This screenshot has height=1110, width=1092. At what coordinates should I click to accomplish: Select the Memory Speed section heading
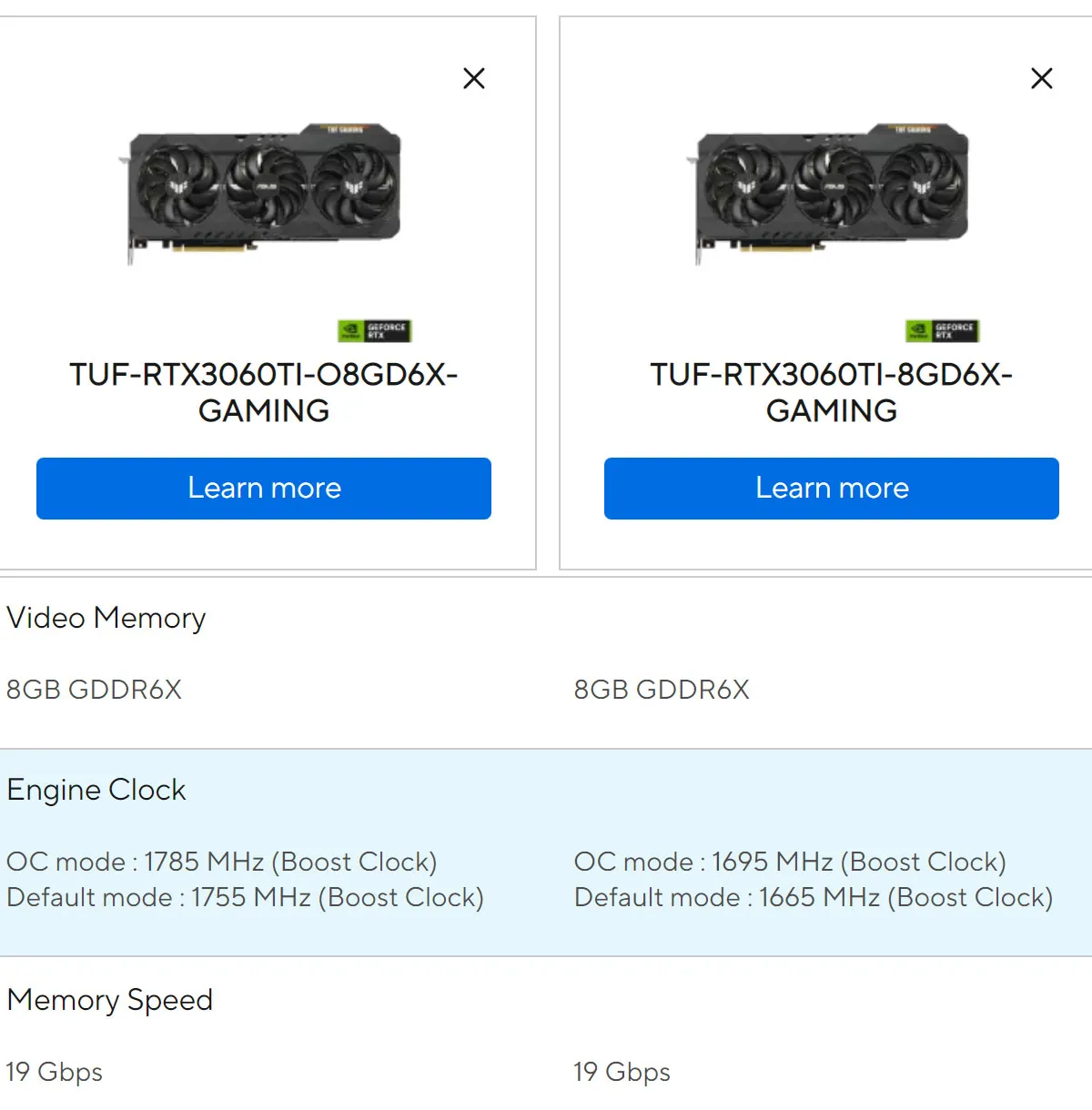[x=110, y=1000]
